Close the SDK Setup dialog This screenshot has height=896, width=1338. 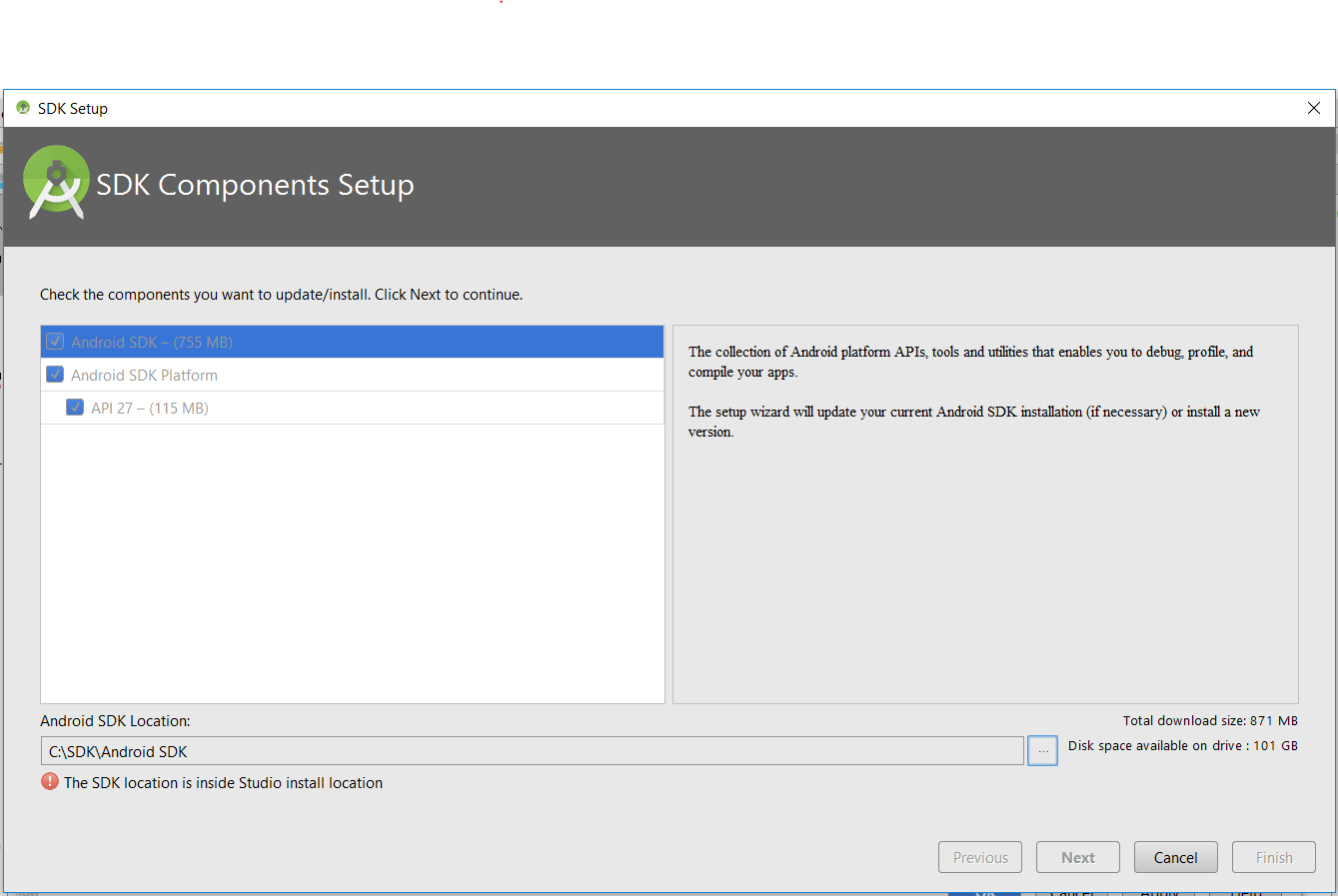tap(1314, 108)
